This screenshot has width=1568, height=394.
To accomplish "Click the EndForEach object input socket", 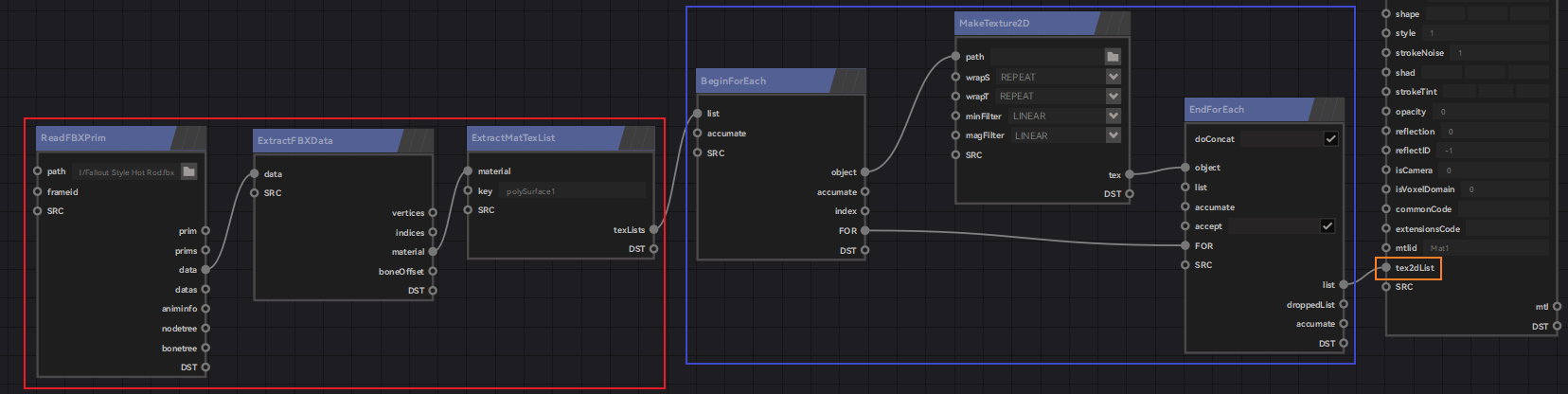I will click(x=1185, y=168).
